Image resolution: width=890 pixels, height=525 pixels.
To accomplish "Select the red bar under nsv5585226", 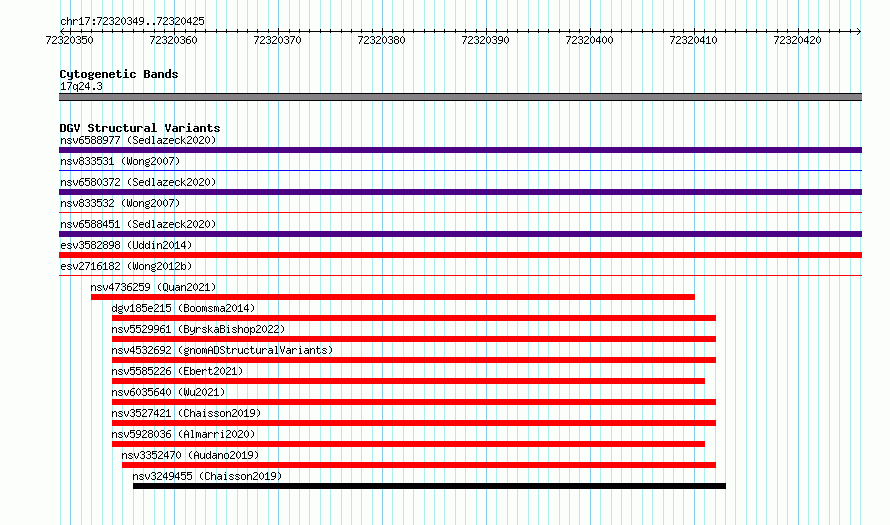I will click(x=408, y=381).
